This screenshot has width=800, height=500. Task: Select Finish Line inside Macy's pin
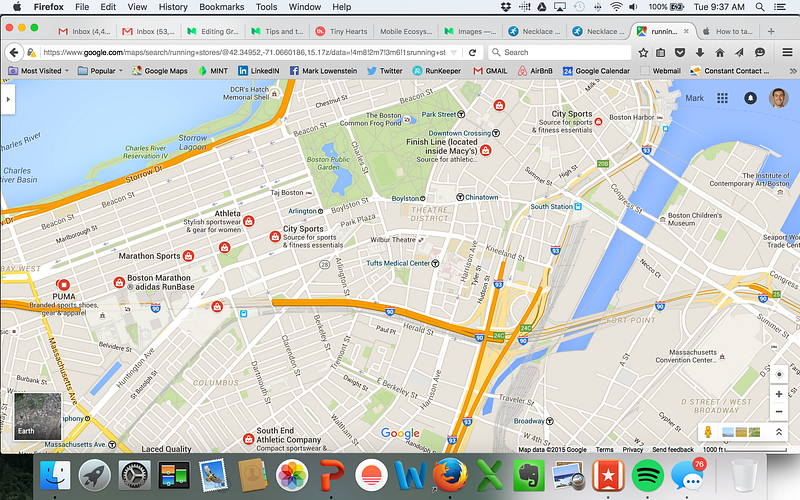point(486,150)
